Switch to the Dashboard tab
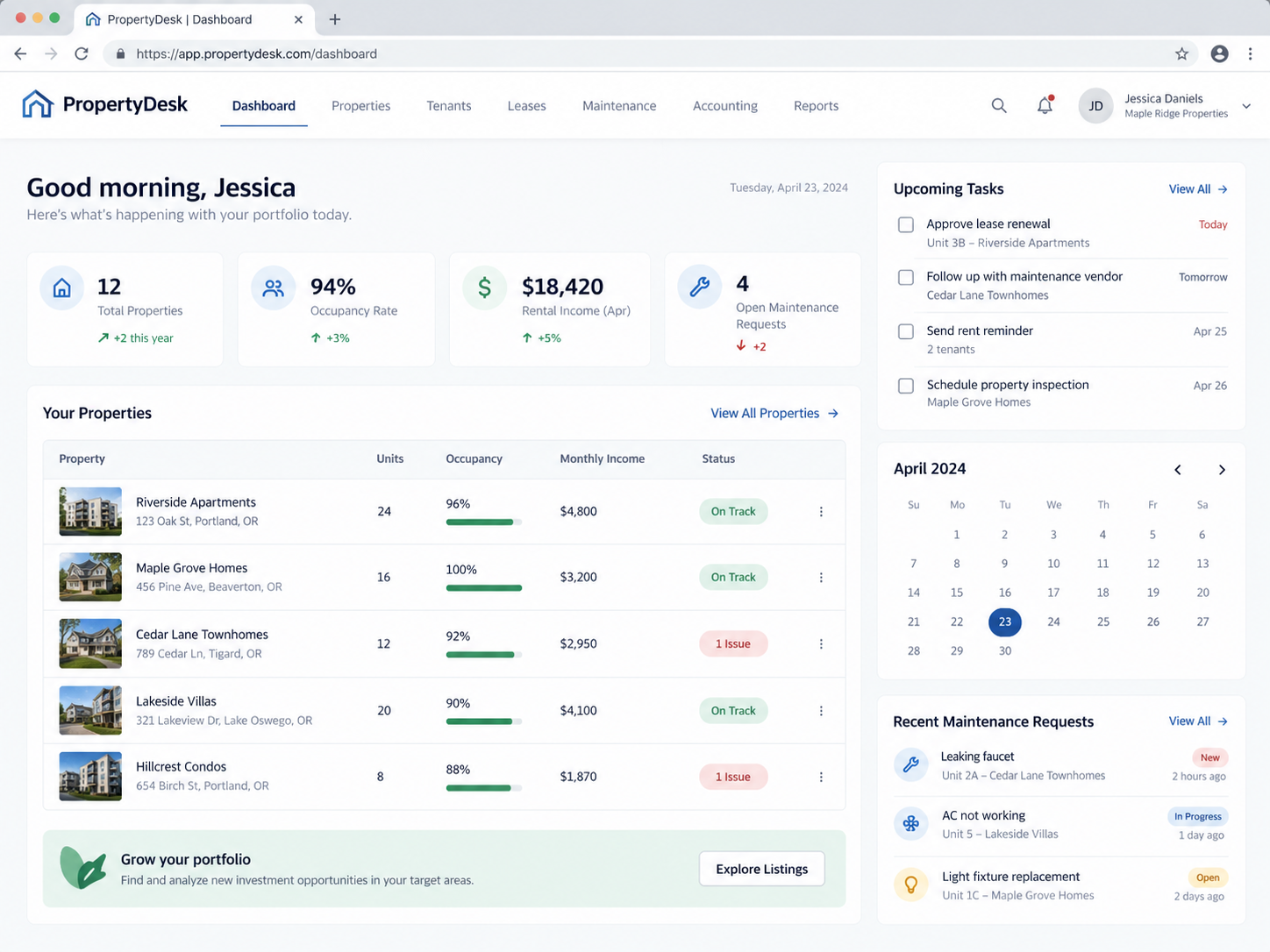1270x952 pixels. (264, 106)
